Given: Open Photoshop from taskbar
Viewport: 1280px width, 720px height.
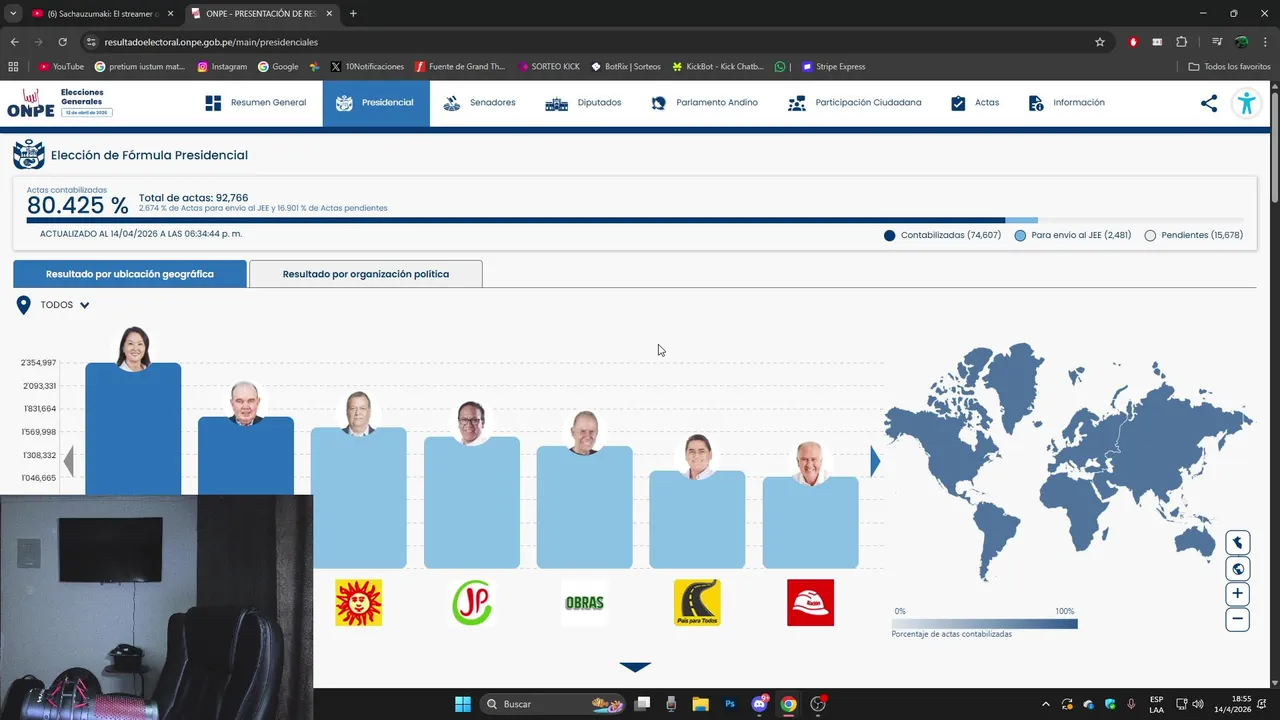Looking at the screenshot, I should (730, 704).
